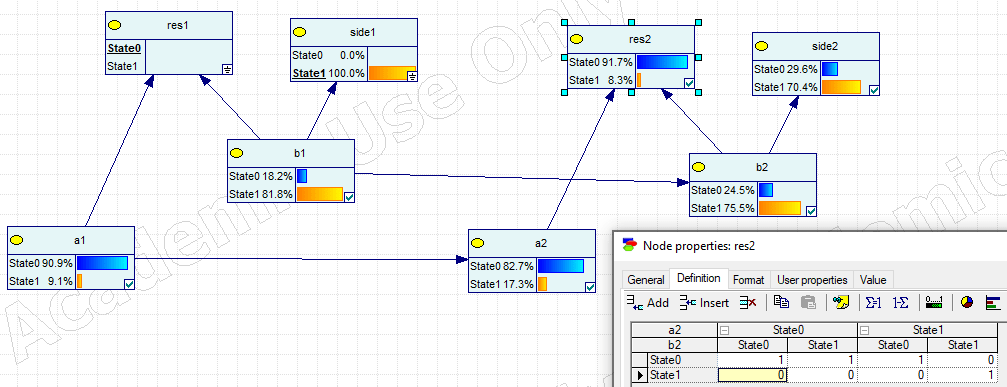The height and width of the screenshot is (387, 1007).
Task: Toggle the checkmark box on node b2
Action: (811, 211)
